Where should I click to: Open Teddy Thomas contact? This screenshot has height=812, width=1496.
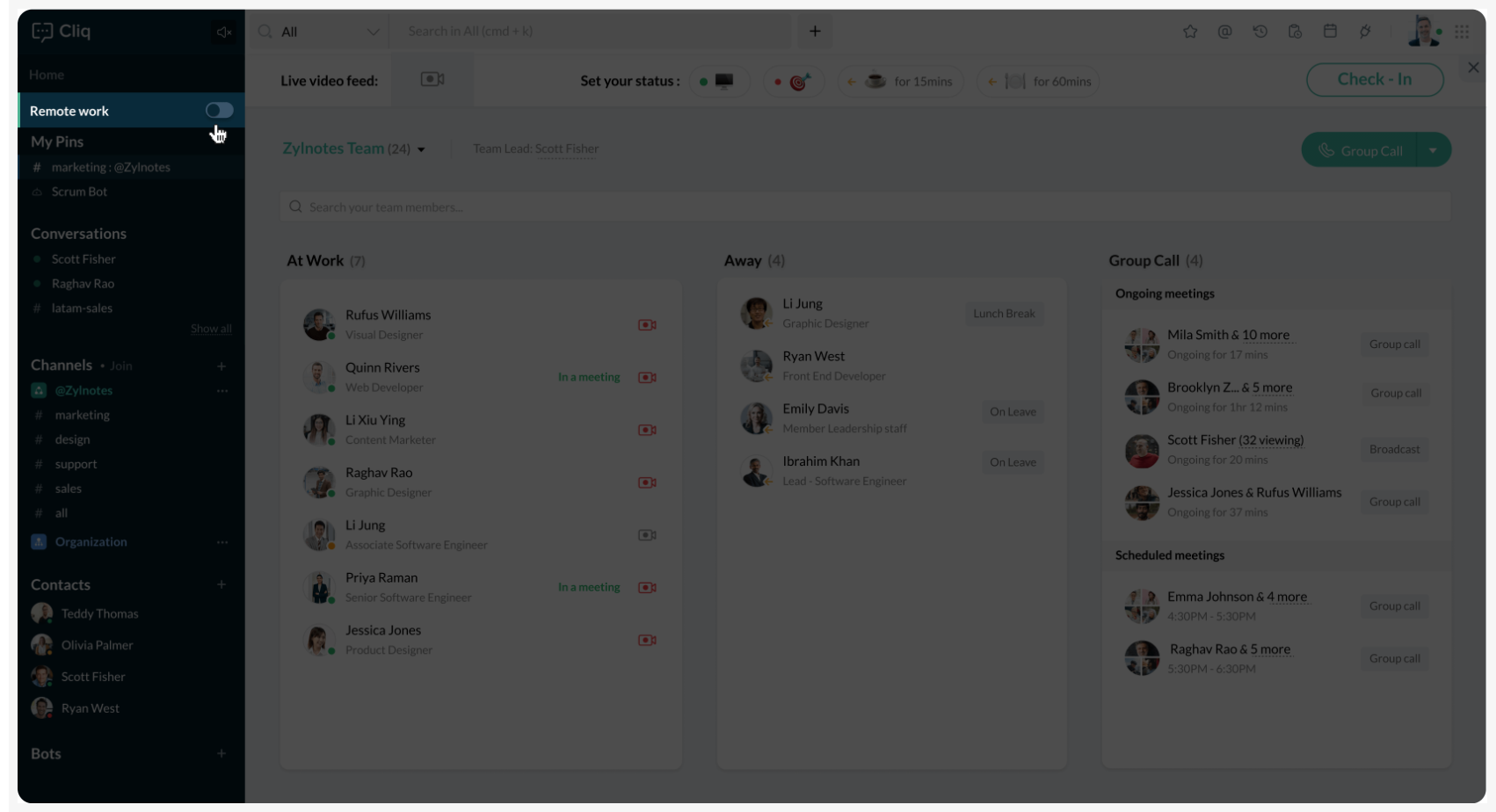pos(99,613)
